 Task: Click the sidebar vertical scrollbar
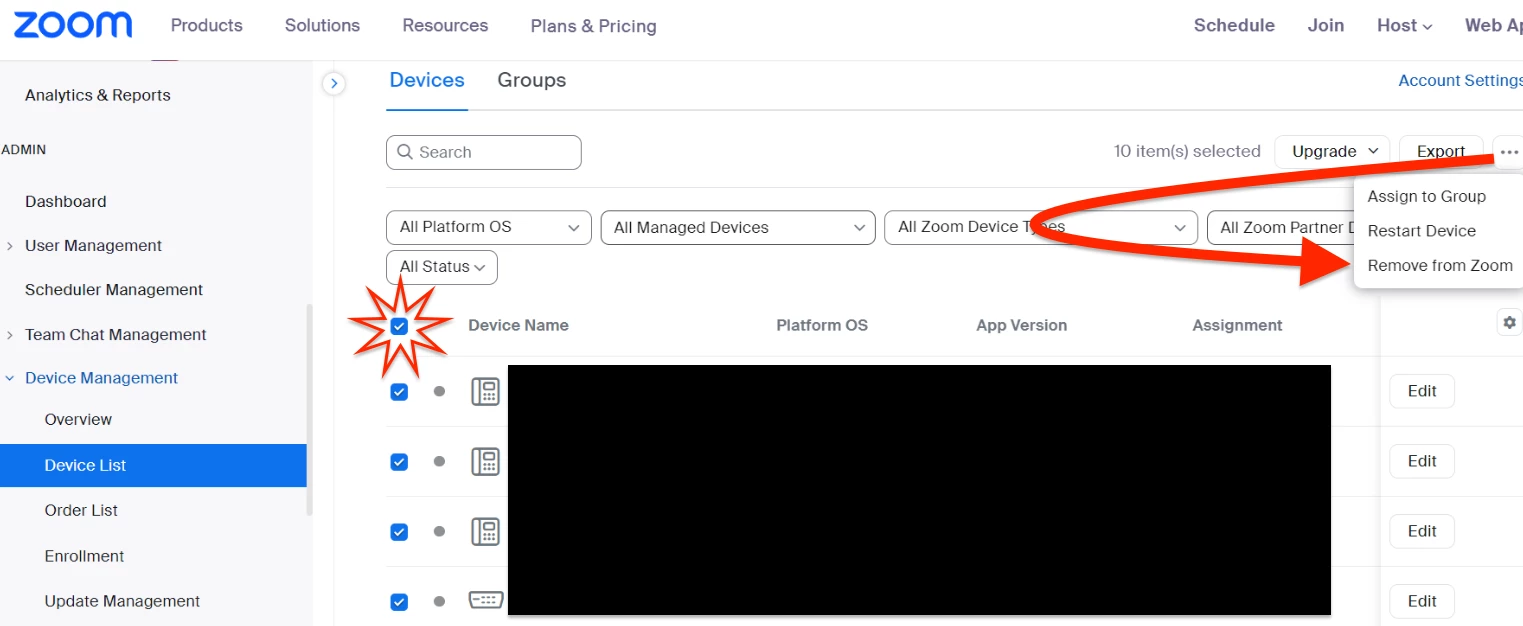click(309, 410)
